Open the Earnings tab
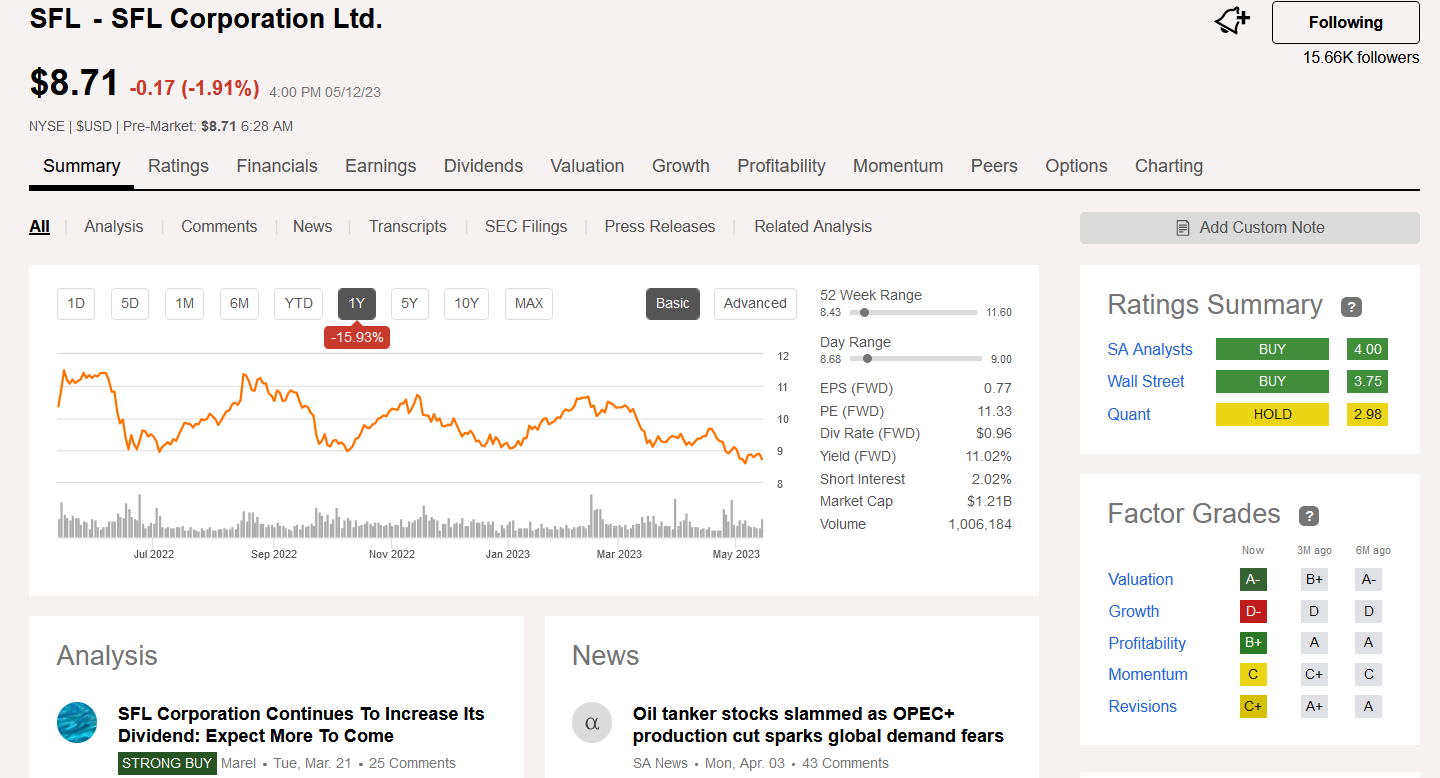The height and width of the screenshot is (778, 1440). click(380, 166)
